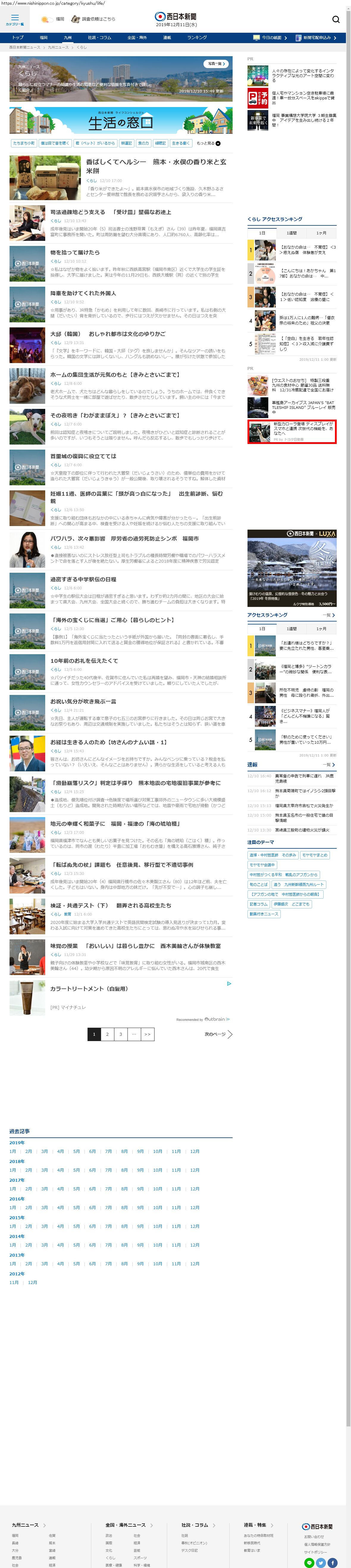The width and height of the screenshot is (351, 1568).
Task: Switch くらし ranking to 1週間 tab
Action: tap(292, 233)
